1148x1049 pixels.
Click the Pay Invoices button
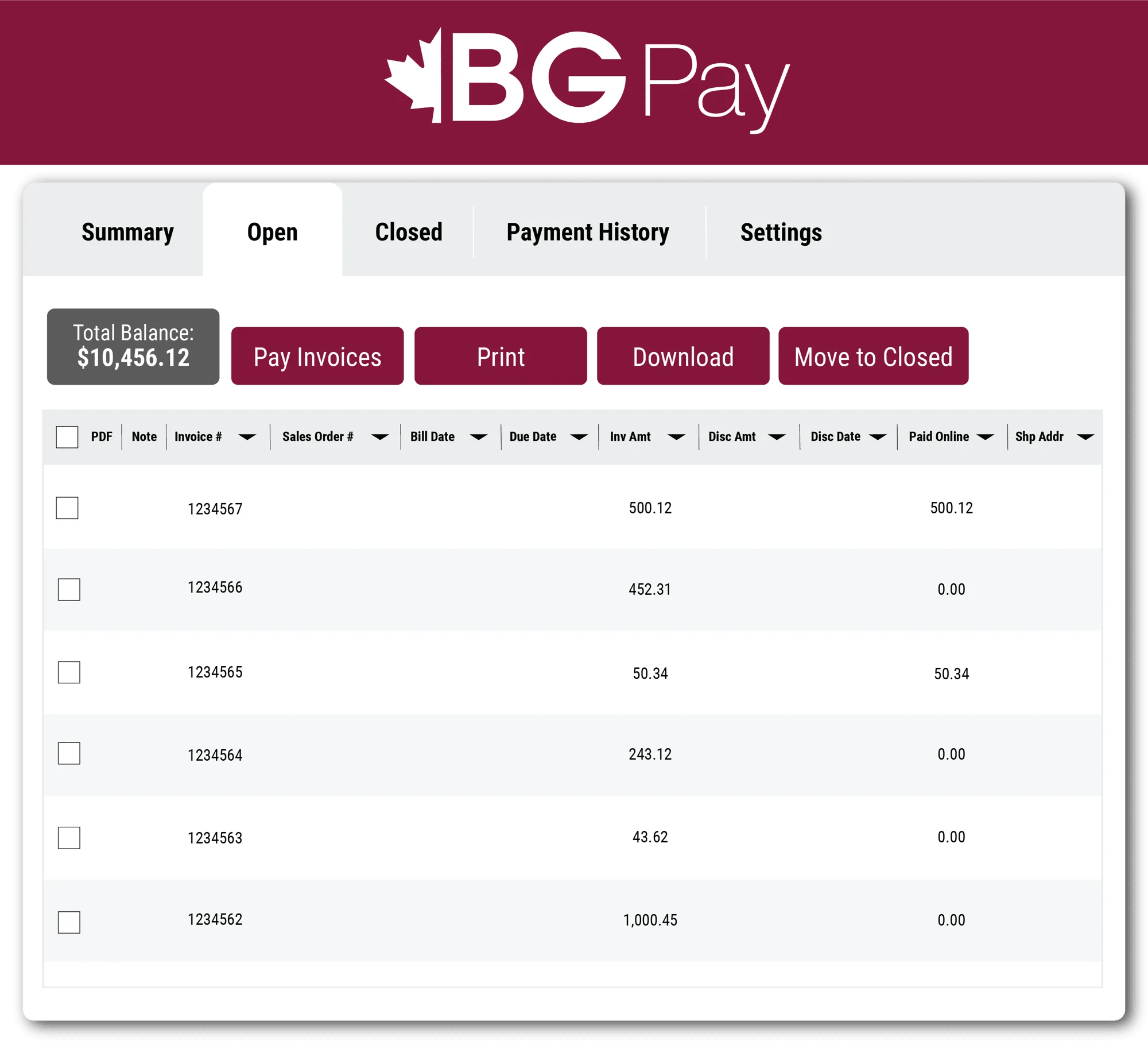coord(317,356)
